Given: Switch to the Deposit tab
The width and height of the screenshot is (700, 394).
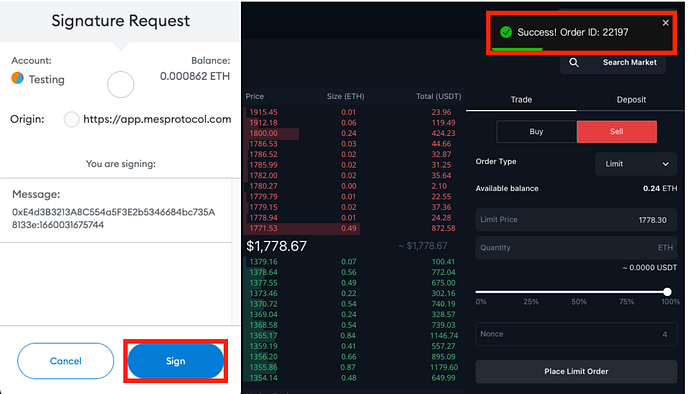Looking at the screenshot, I should point(631,100).
